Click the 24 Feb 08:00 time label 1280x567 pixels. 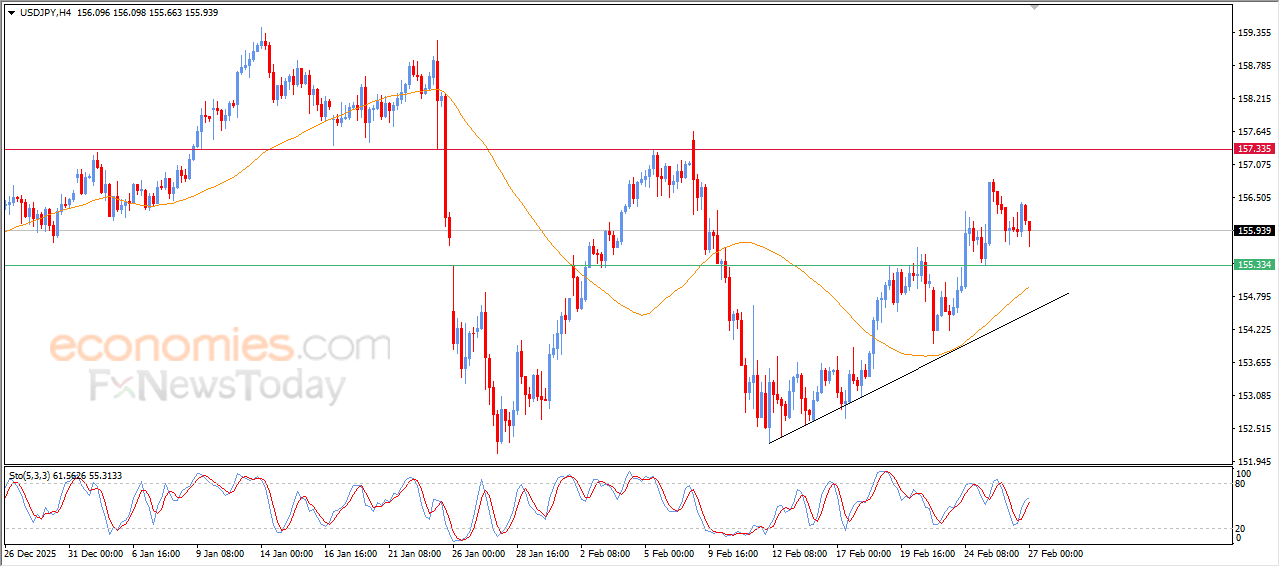(x=991, y=553)
